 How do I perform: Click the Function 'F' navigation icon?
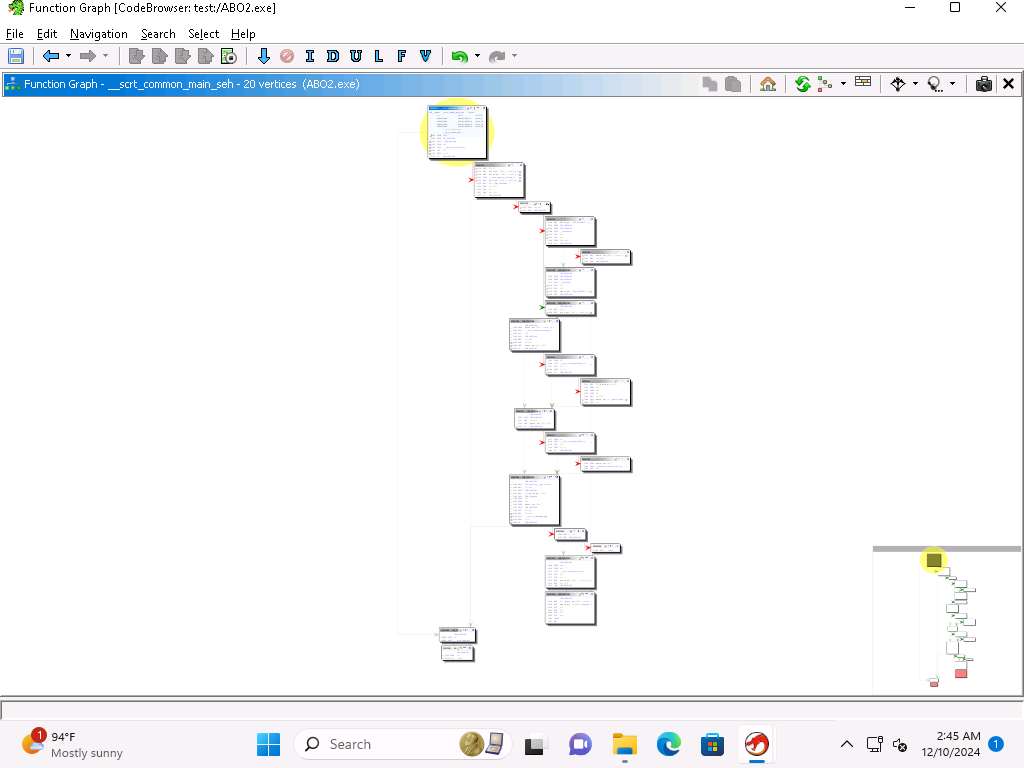(x=402, y=56)
